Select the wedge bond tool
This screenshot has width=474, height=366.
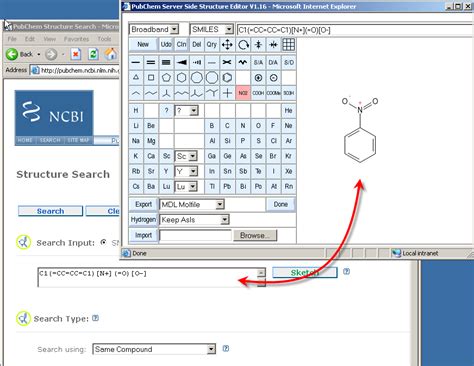[x=181, y=62]
